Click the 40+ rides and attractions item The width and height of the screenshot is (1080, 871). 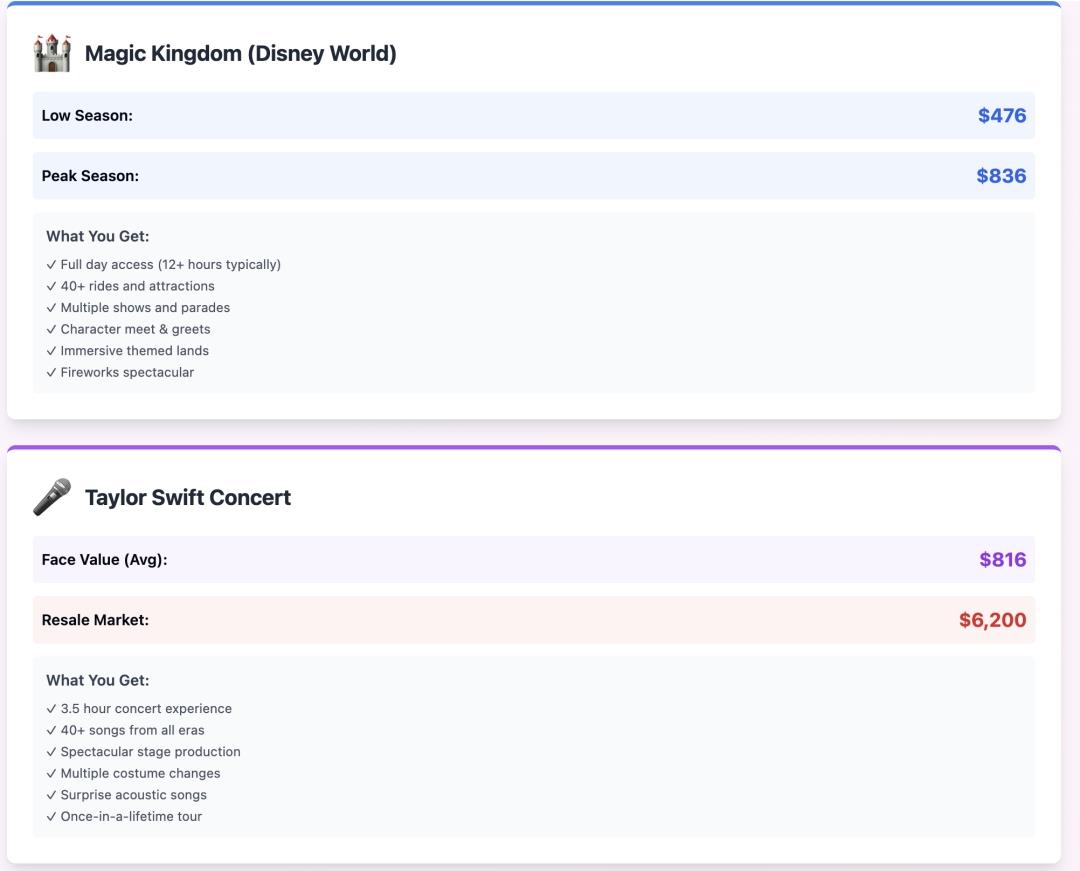tap(137, 286)
